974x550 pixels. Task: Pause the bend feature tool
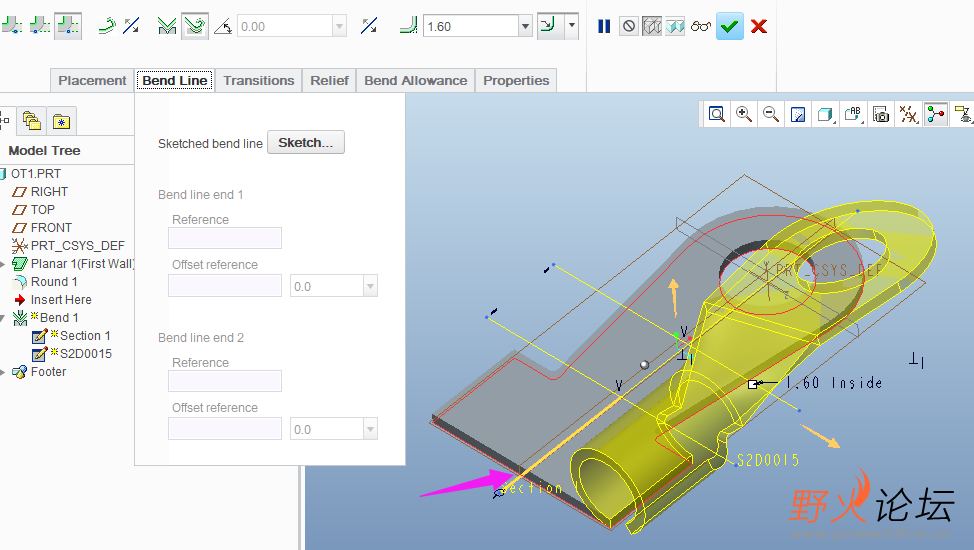pyautogui.click(x=604, y=27)
